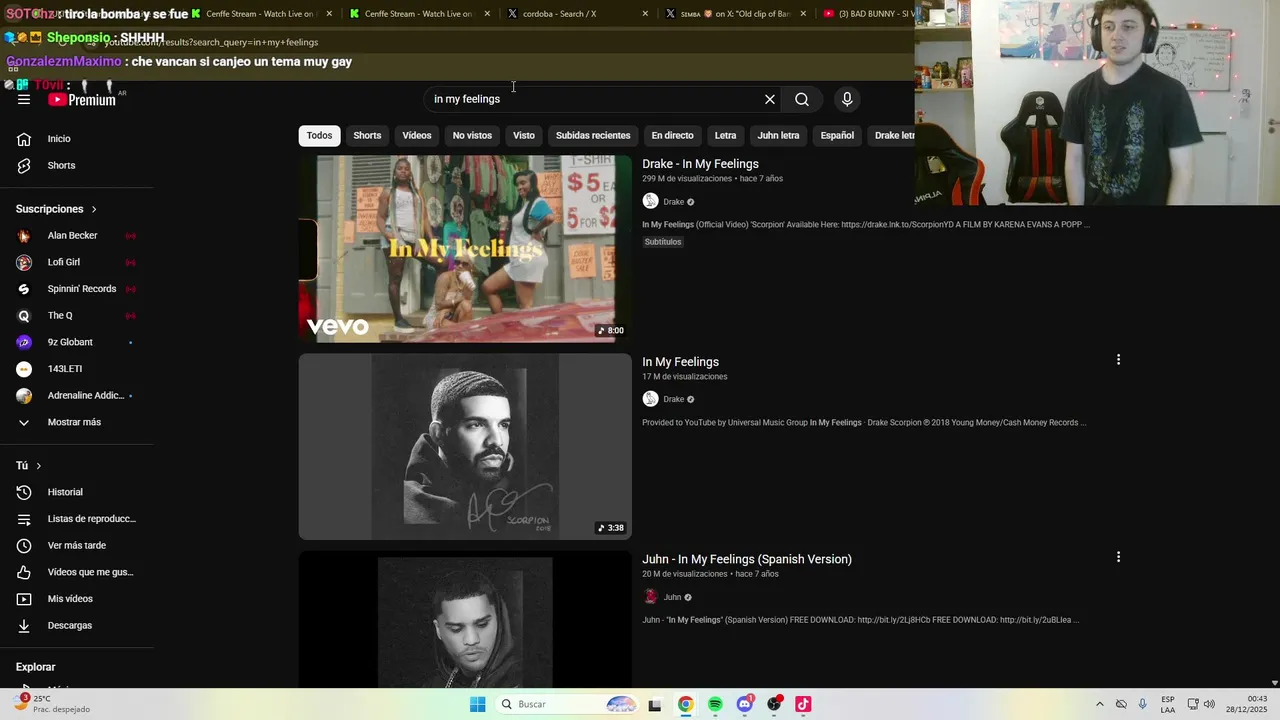Play the Juhn Spanish Version thumbnail
The height and width of the screenshot is (720, 1280).
coord(465,620)
